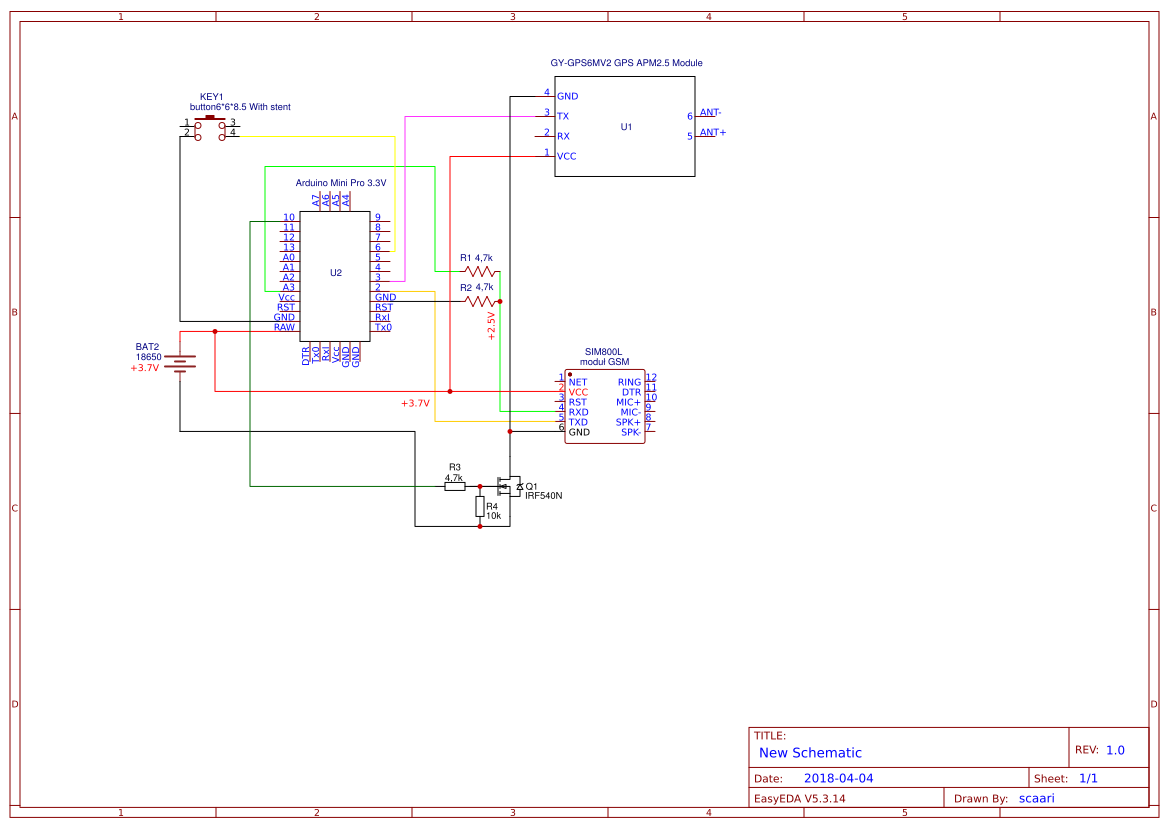The image size is (1169, 828).
Task: Click the BAT2 18650 battery symbol
Action: (x=180, y=365)
